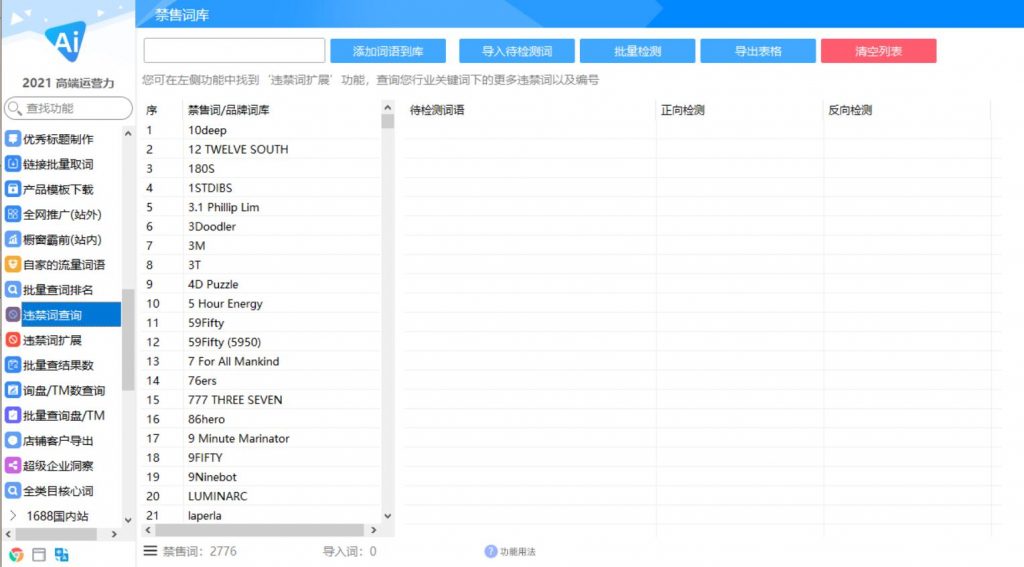Select the row '777 THREE SEVEN'
Image resolution: width=1024 pixels, height=567 pixels.
click(261, 400)
